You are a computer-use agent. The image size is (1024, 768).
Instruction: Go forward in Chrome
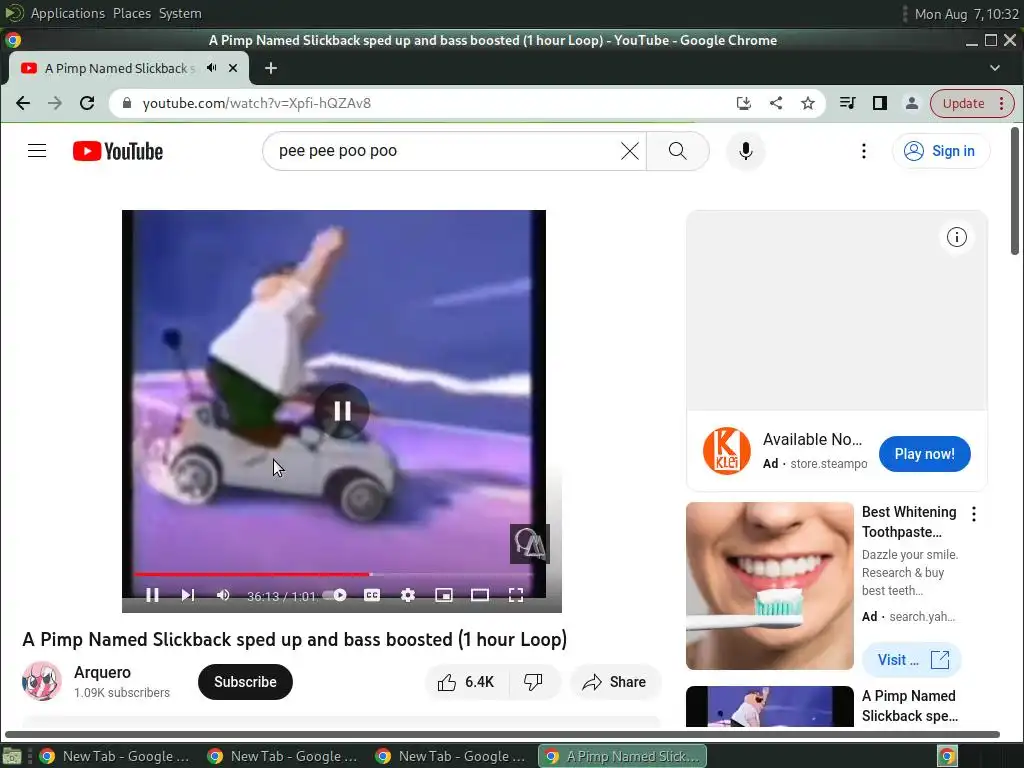point(55,103)
